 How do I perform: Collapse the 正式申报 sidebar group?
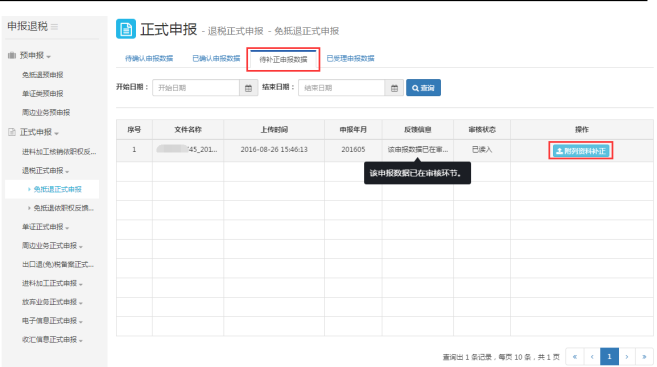click(x=39, y=132)
